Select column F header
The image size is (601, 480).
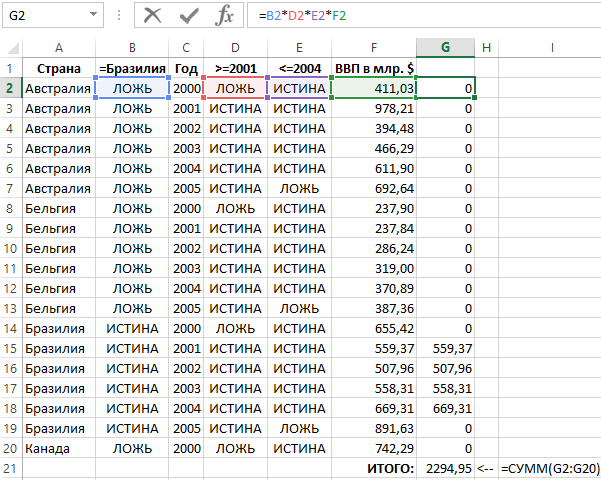coord(373,48)
